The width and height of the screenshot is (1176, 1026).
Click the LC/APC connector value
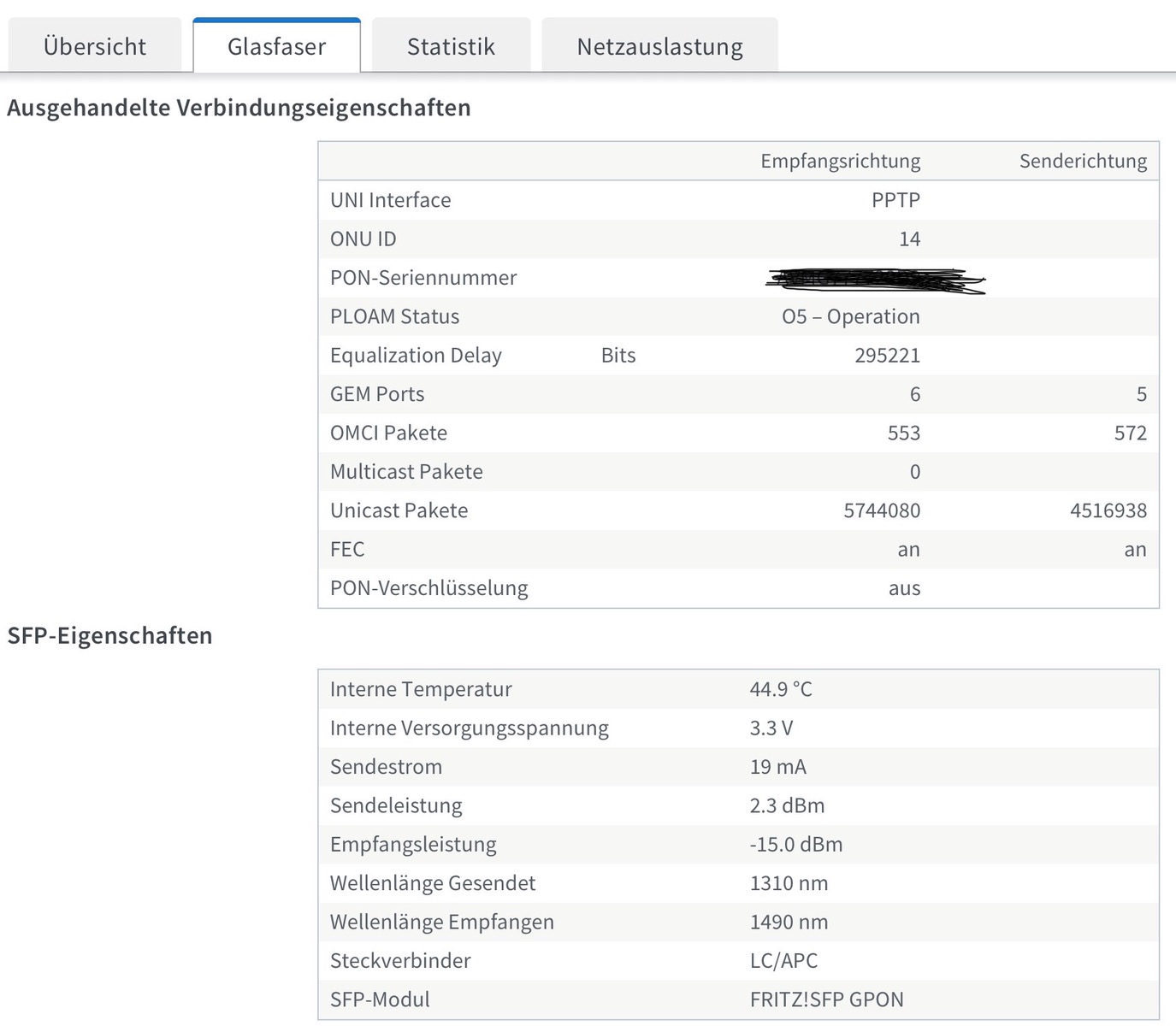click(783, 961)
